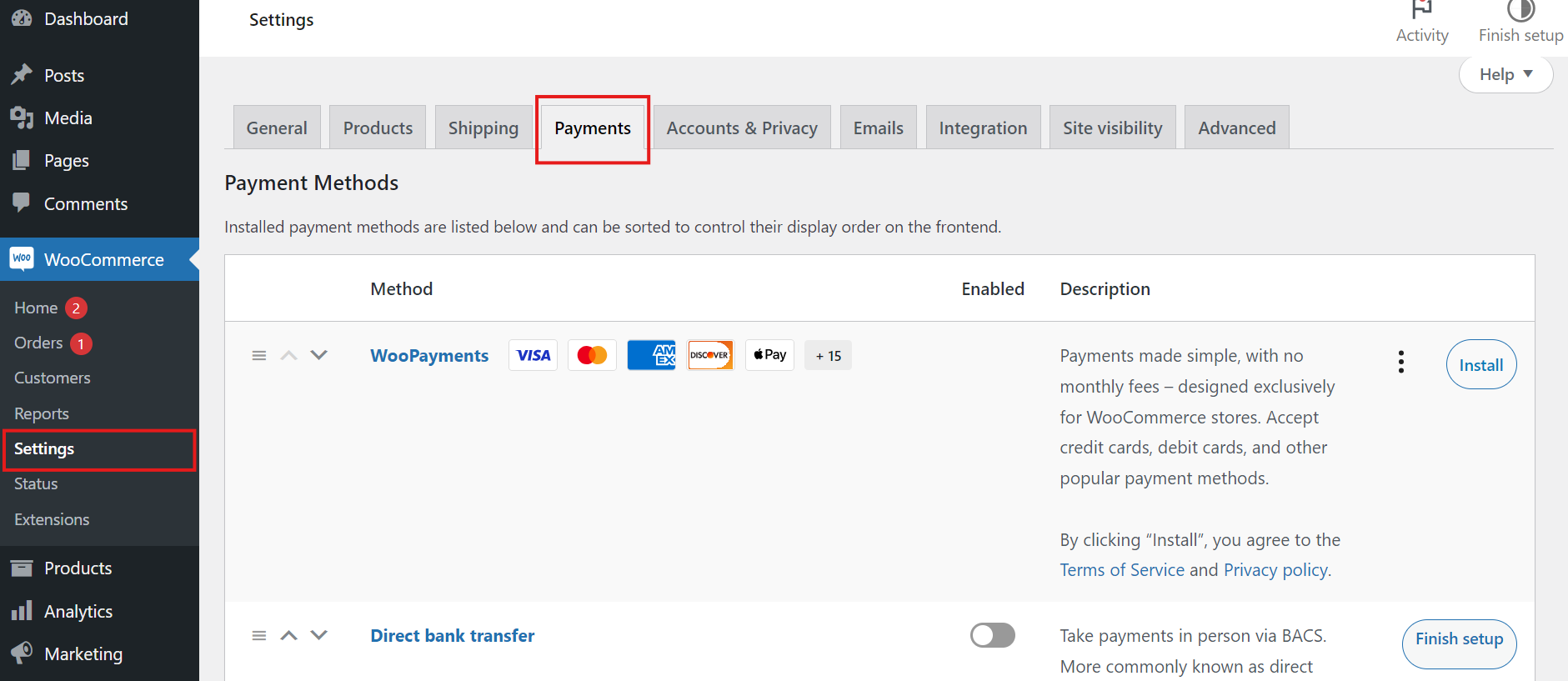Screen dimensions: 1568x681
Task: Click the Finish setup progress circle icon
Action: click(x=1520, y=10)
